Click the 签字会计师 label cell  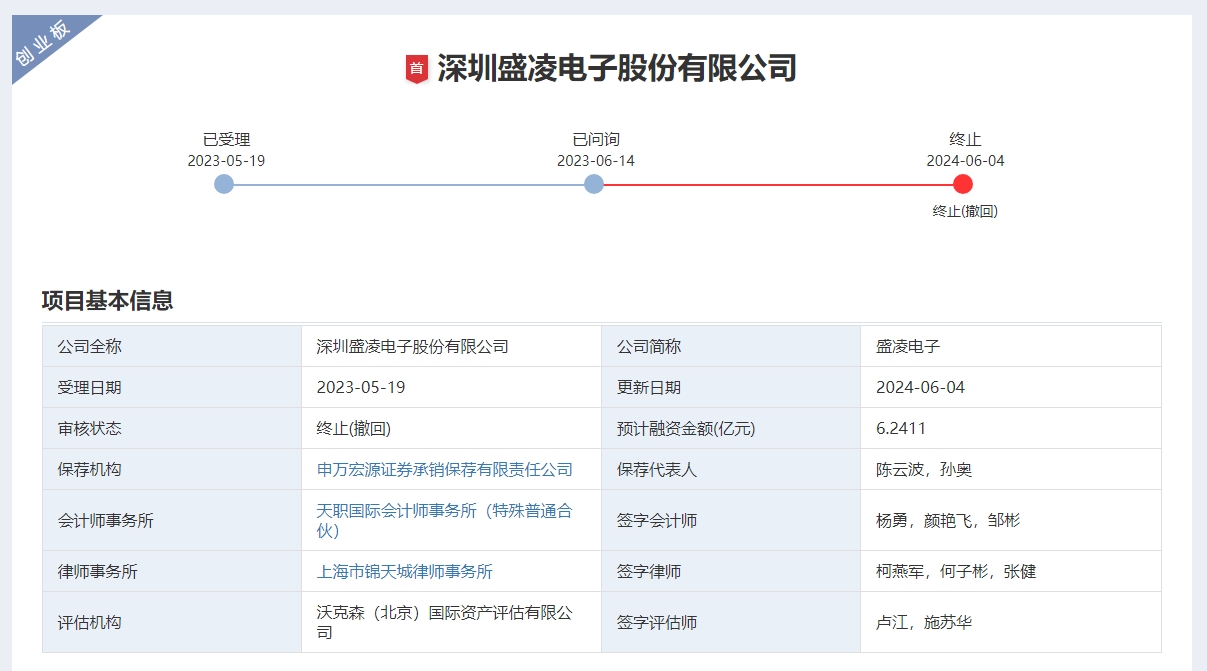(x=731, y=521)
